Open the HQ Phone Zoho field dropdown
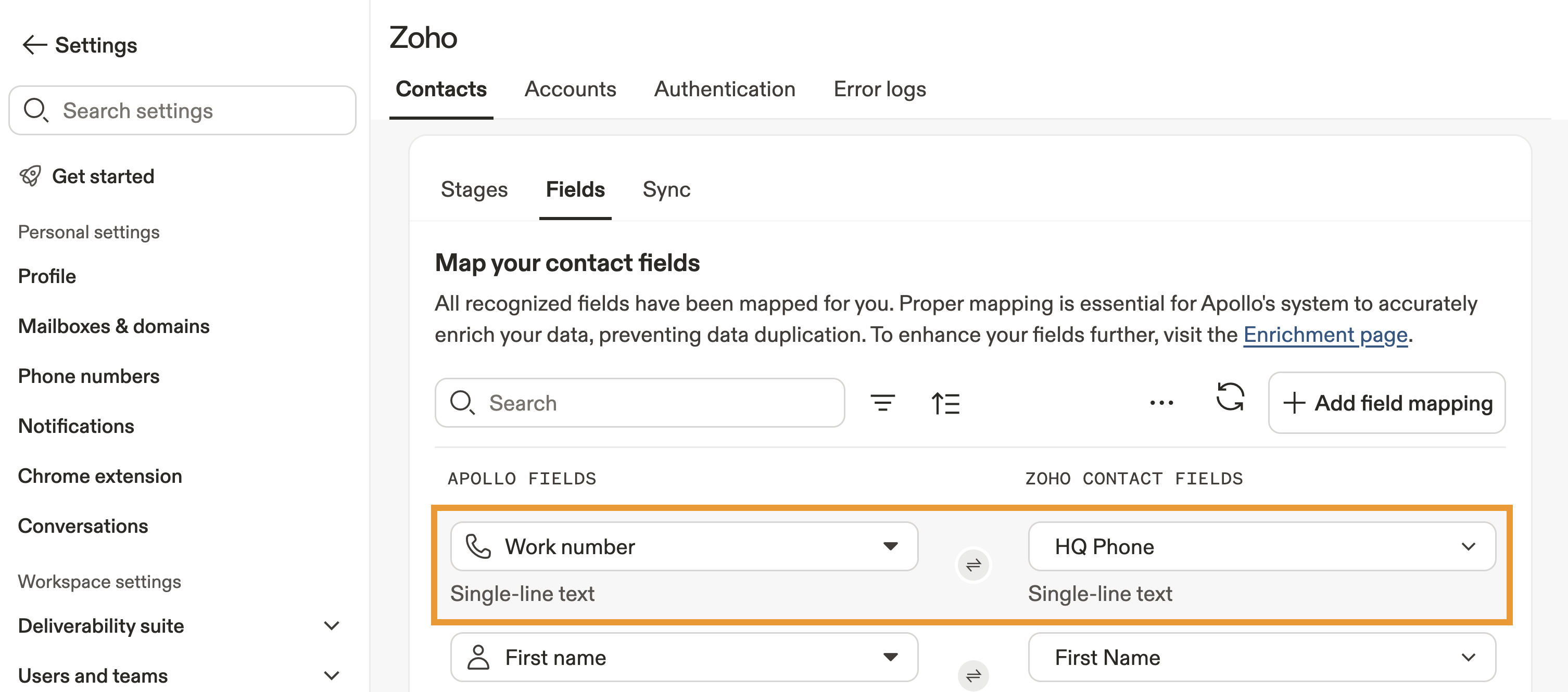Viewport: 1568px width, 692px height. [1468, 546]
